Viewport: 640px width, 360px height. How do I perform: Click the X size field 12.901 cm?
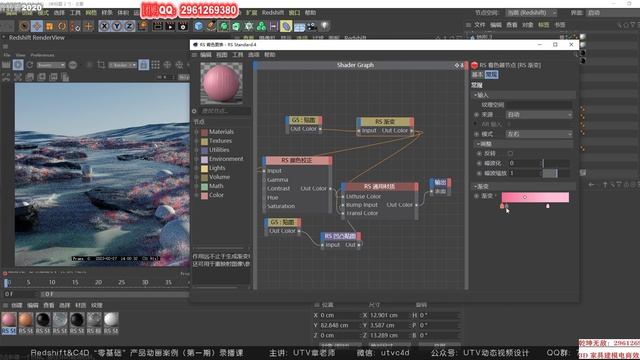point(388,315)
